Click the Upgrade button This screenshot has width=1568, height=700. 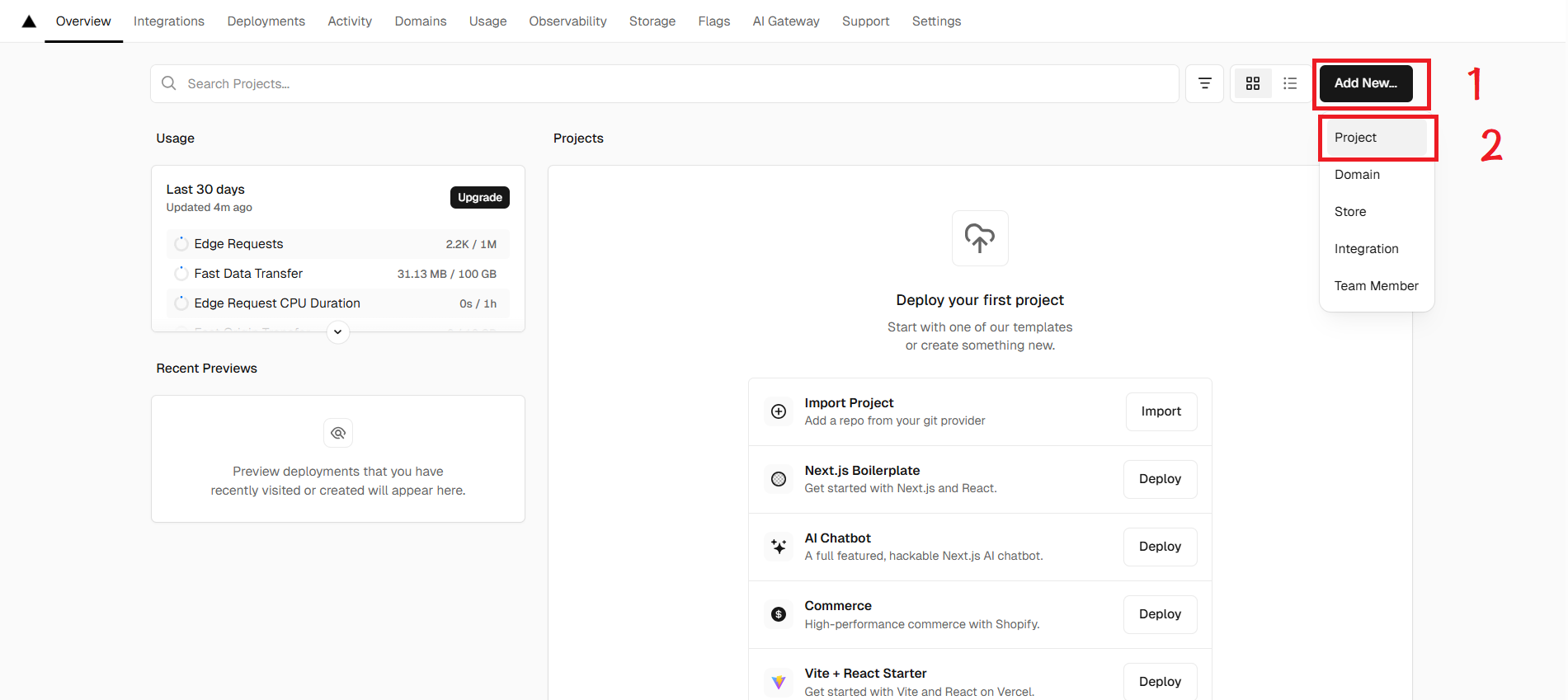coord(479,198)
